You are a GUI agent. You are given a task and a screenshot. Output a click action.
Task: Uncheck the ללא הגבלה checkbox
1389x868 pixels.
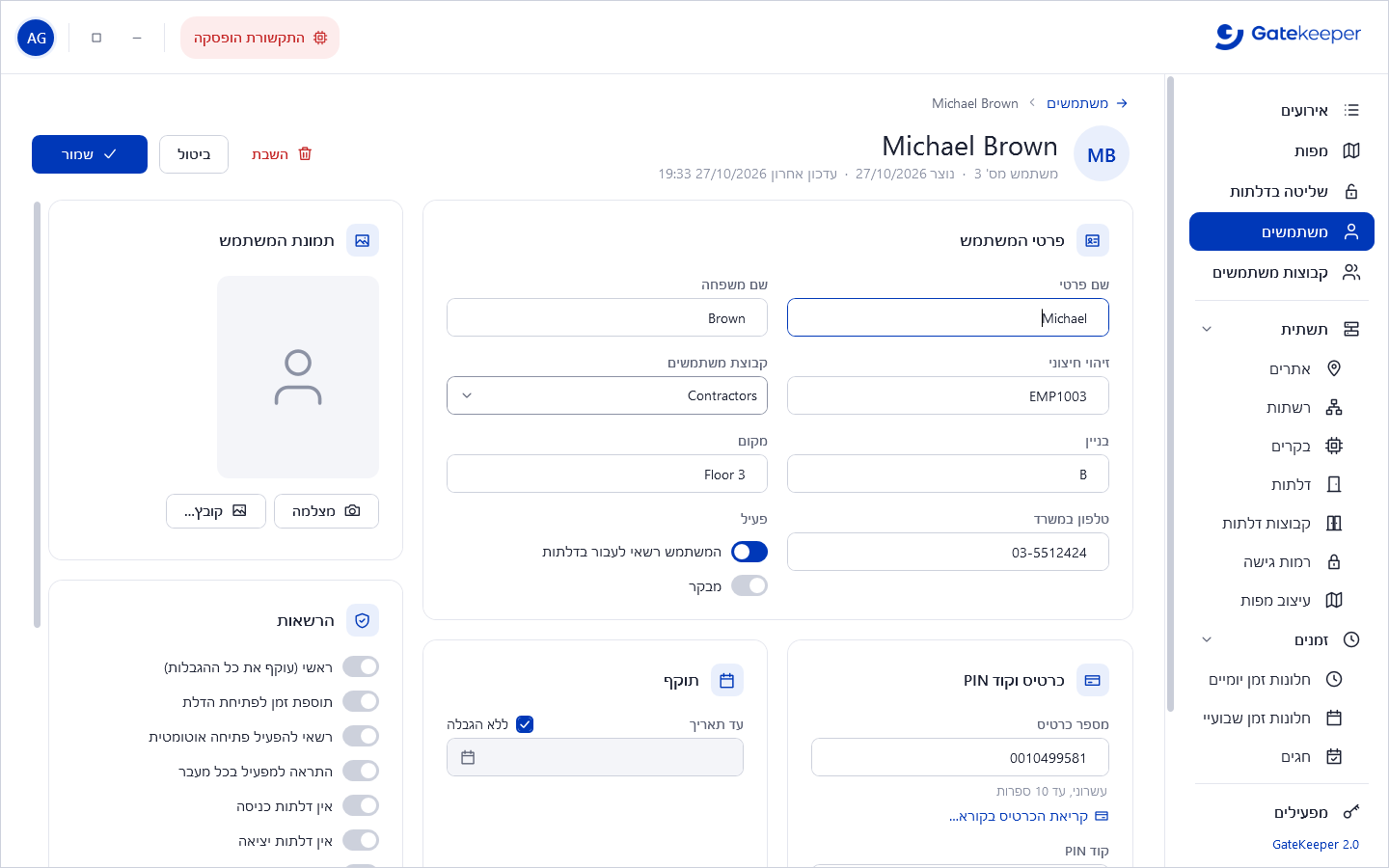tap(525, 724)
